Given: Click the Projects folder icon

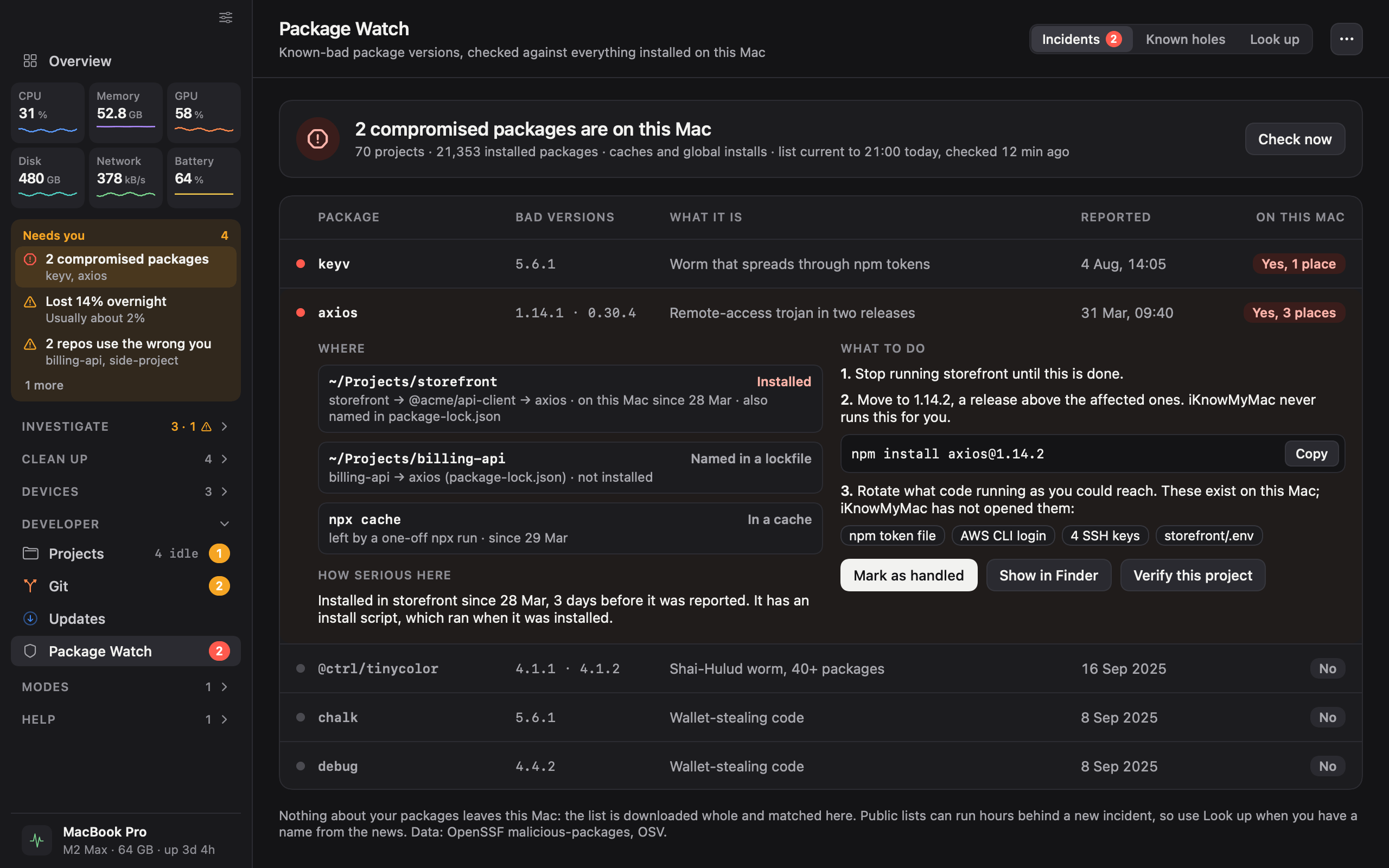Looking at the screenshot, I should pos(30,553).
